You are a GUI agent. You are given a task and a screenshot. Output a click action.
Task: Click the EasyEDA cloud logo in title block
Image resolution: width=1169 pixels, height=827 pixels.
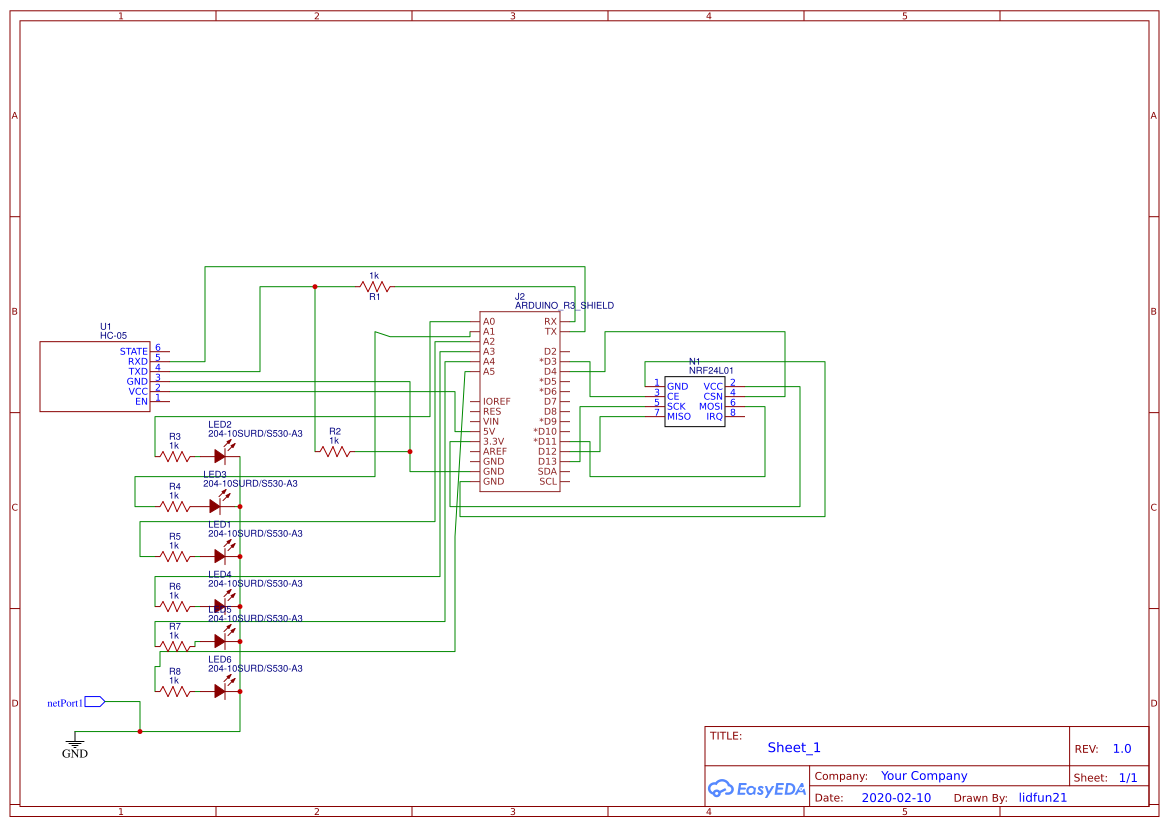coord(724,789)
